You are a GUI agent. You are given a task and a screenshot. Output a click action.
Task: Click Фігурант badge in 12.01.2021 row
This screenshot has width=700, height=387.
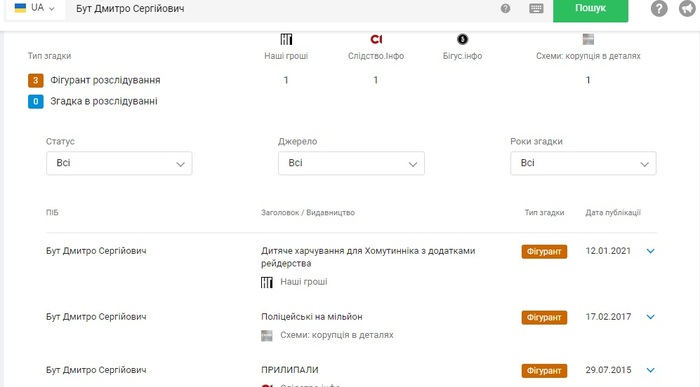tap(544, 252)
